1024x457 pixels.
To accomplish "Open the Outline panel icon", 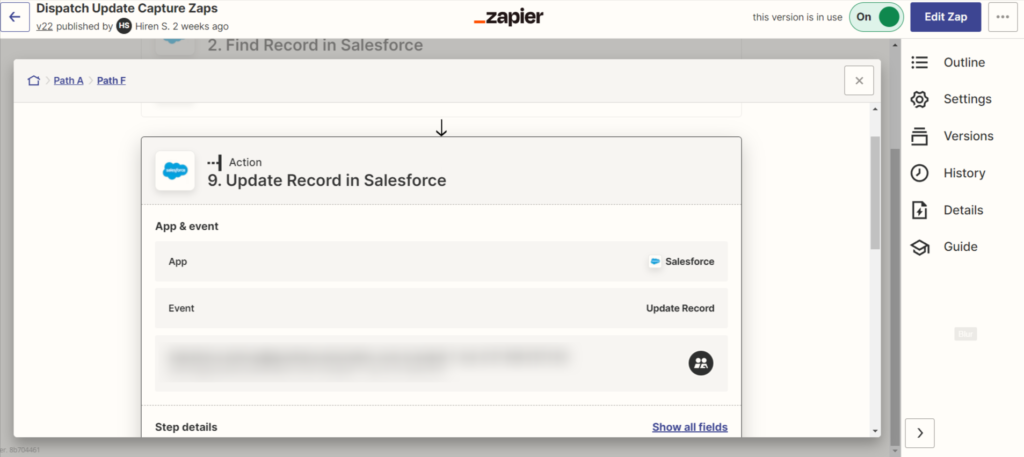I will coord(919,63).
